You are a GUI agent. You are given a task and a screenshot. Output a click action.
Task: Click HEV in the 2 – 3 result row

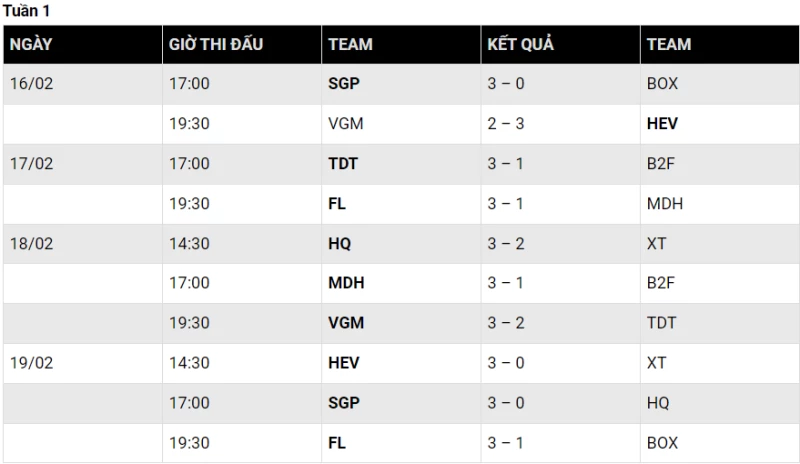pyautogui.click(x=662, y=124)
